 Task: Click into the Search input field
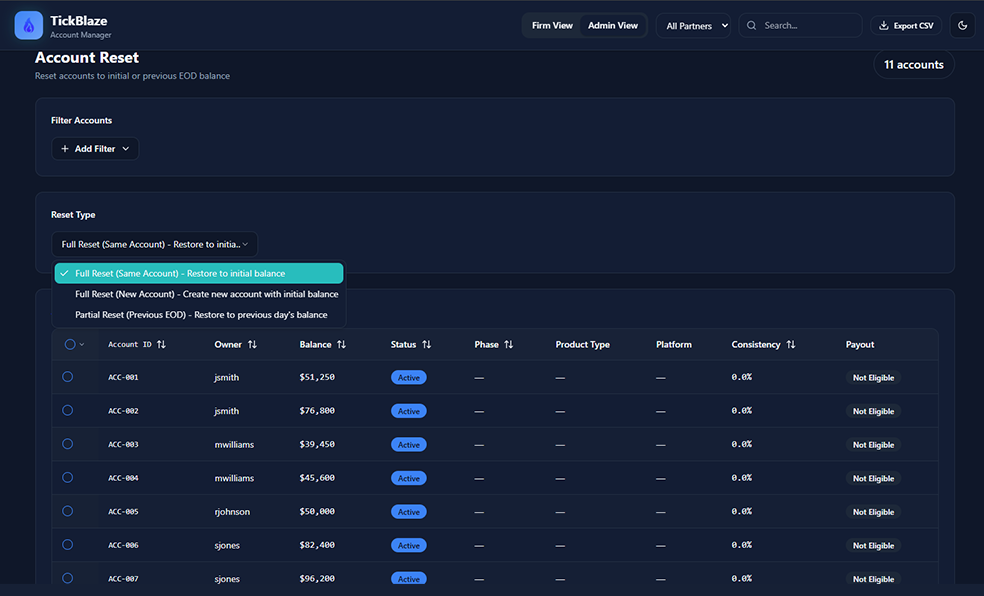808,25
